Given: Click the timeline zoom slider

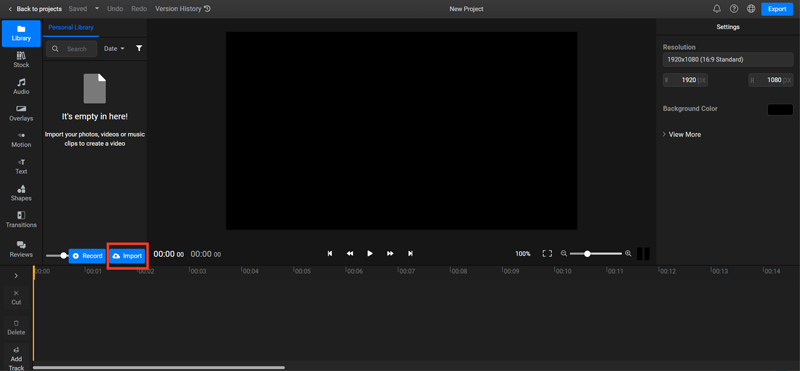Looking at the screenshot, I should click(x=595, y=254).
